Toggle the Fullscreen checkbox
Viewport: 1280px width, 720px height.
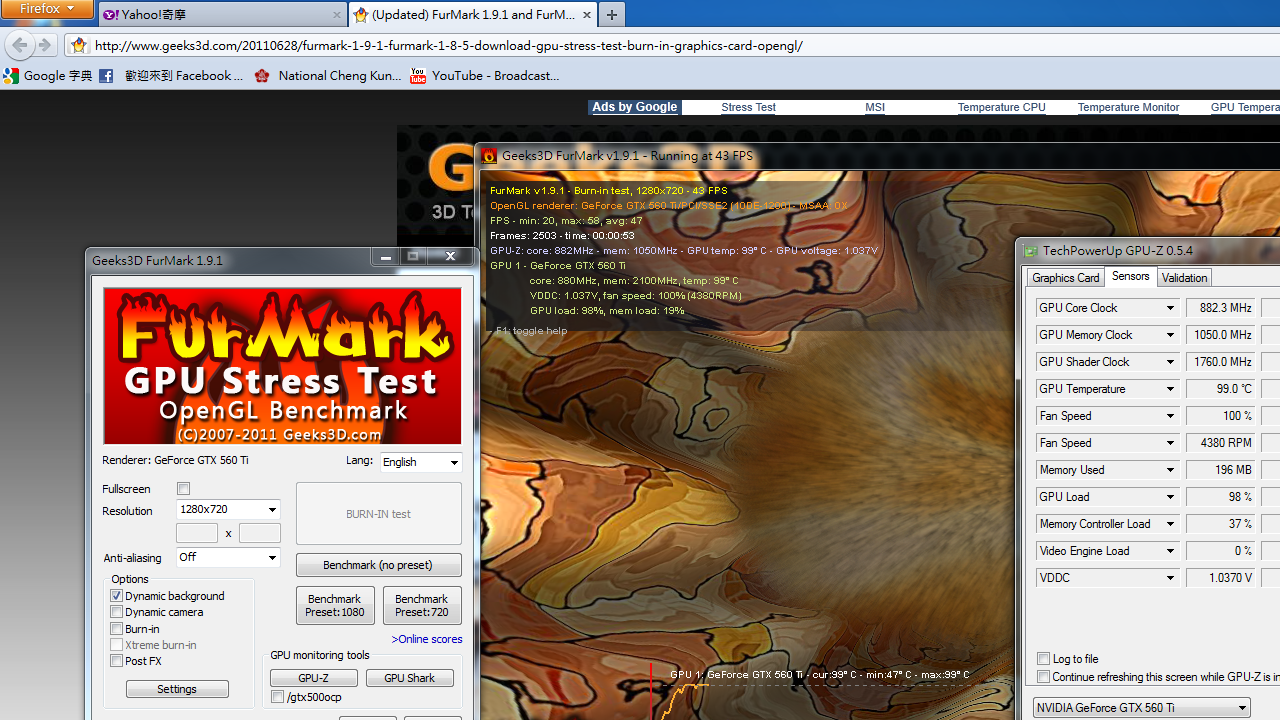pos(183,489)
